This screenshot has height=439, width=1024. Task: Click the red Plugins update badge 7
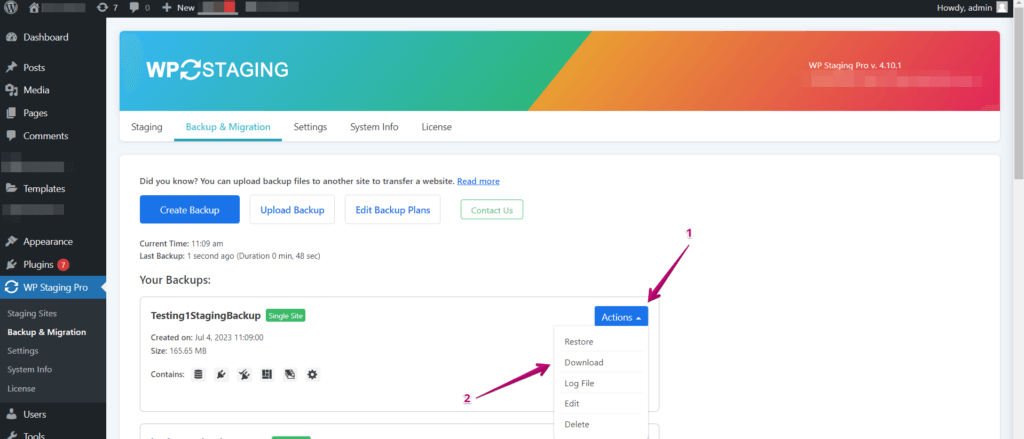63,265
